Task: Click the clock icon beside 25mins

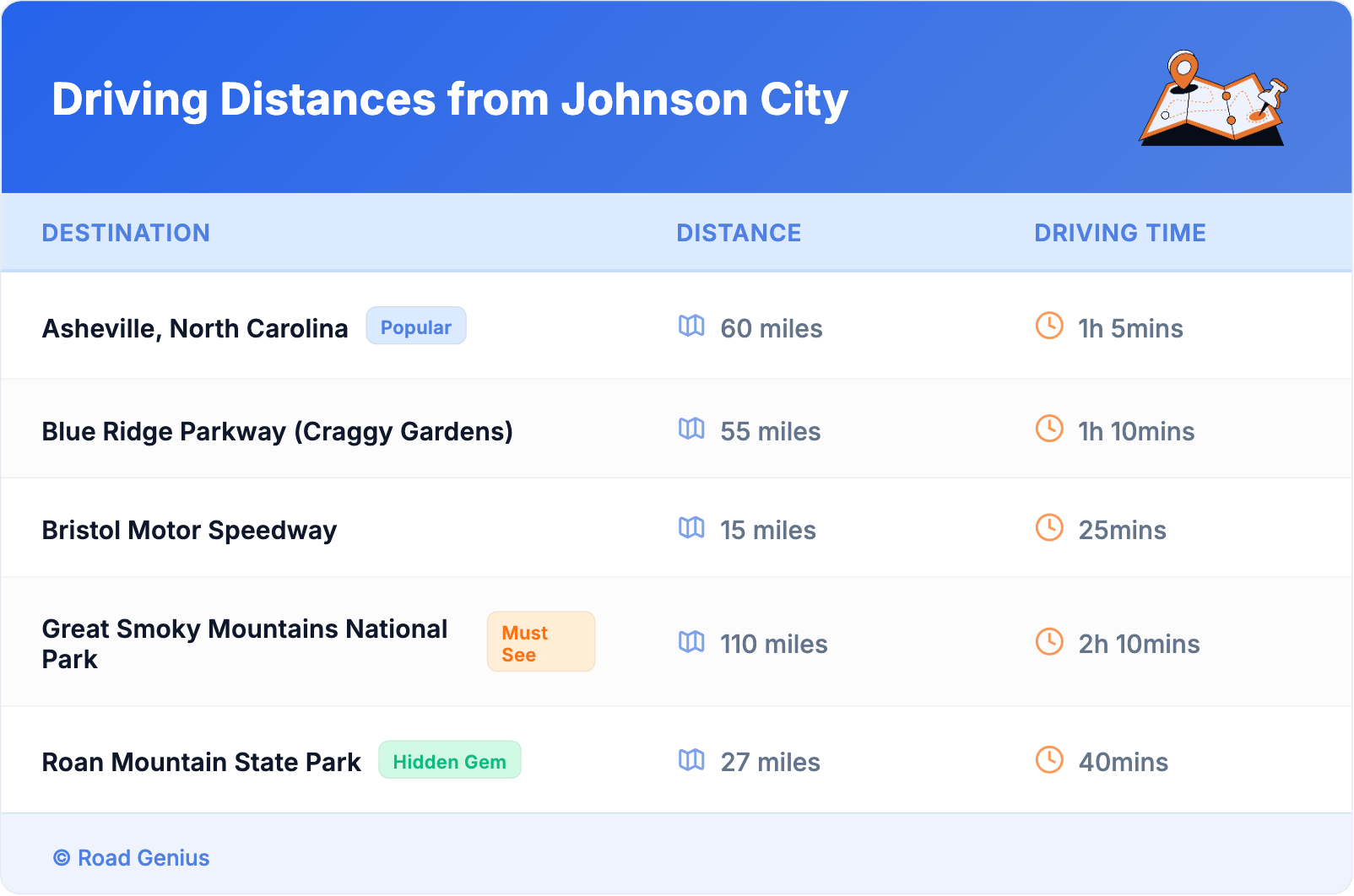Action: tap(1049, 528)
